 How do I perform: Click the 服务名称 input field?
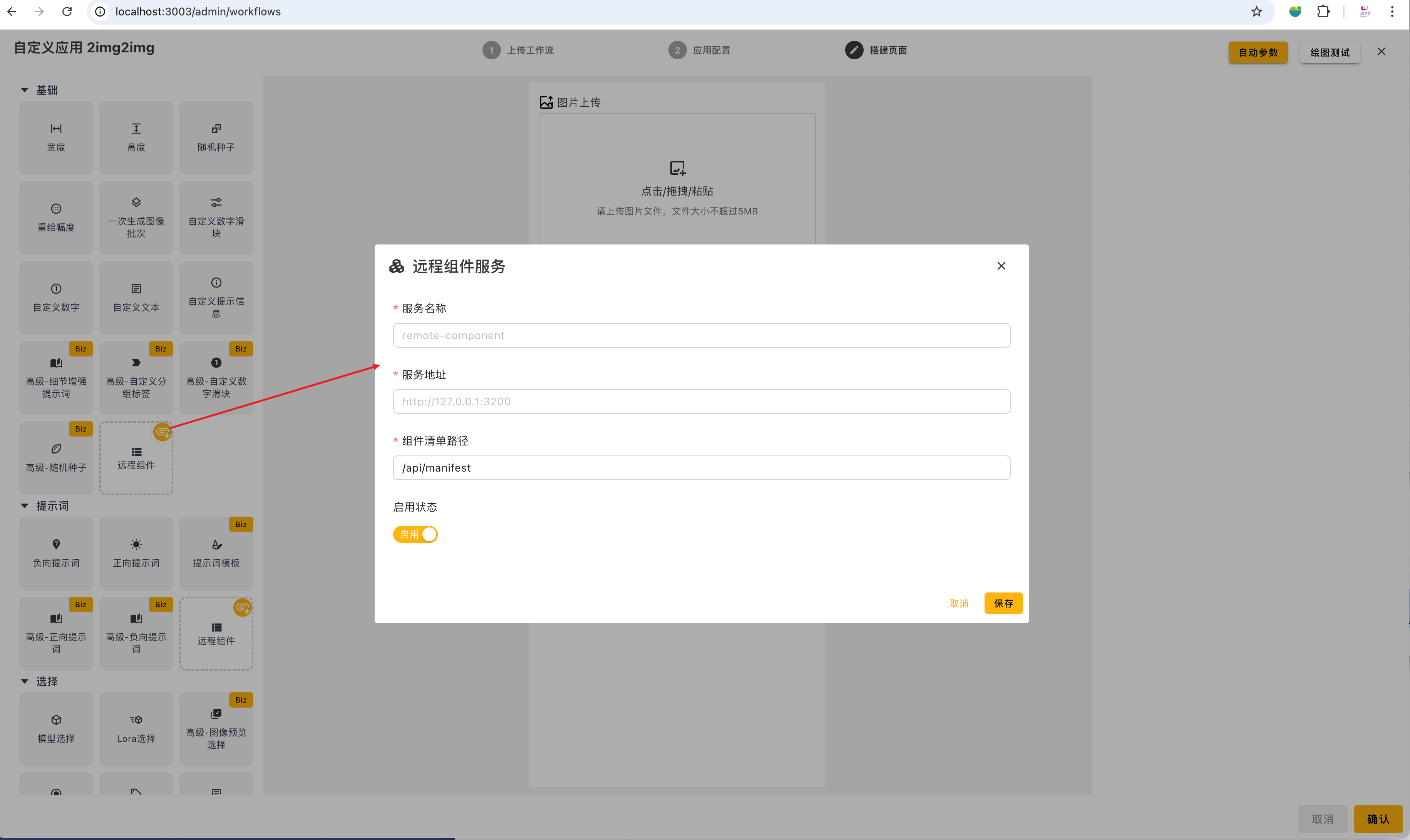pyautogui.click(x=701, y=335)
